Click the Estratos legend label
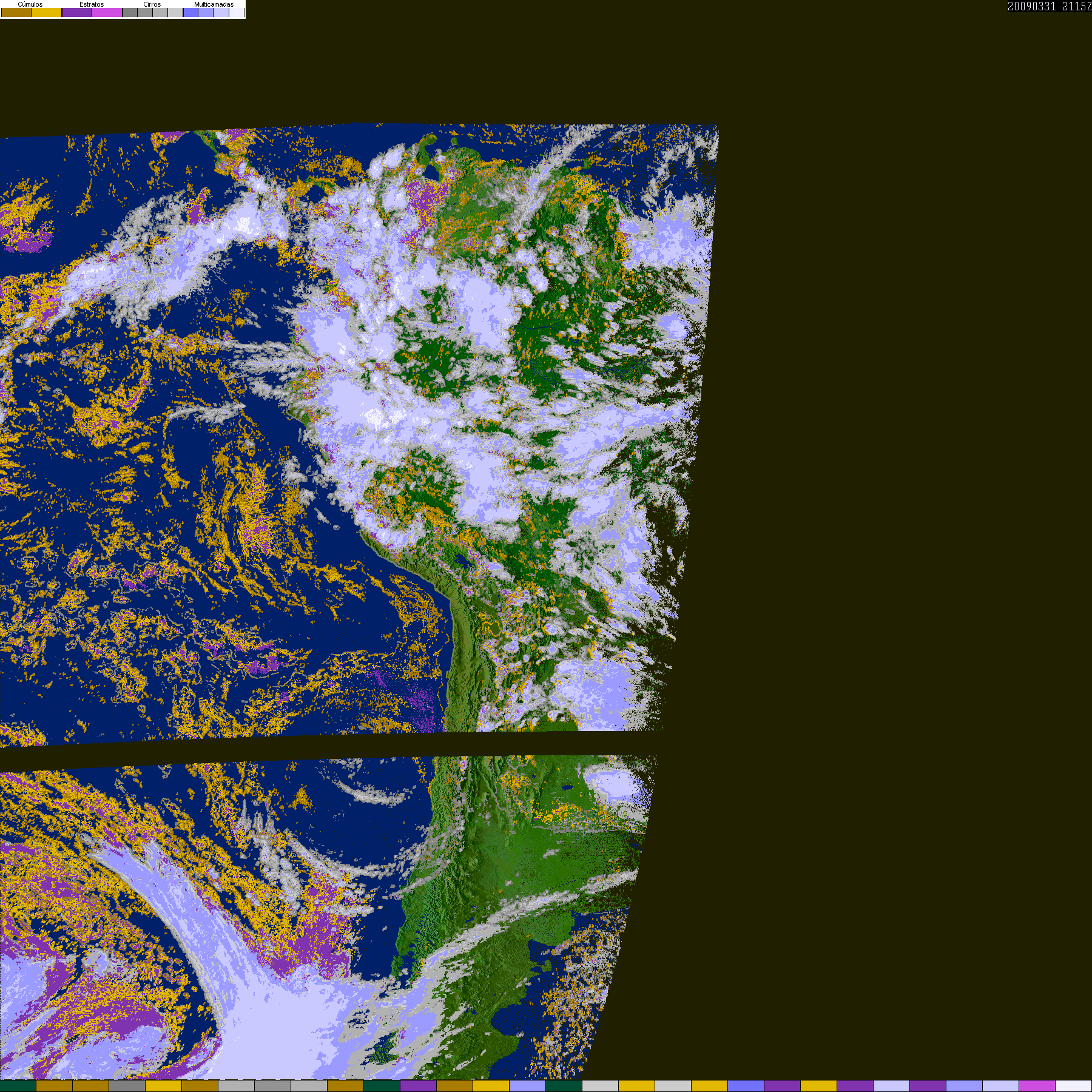 (92, 4)
